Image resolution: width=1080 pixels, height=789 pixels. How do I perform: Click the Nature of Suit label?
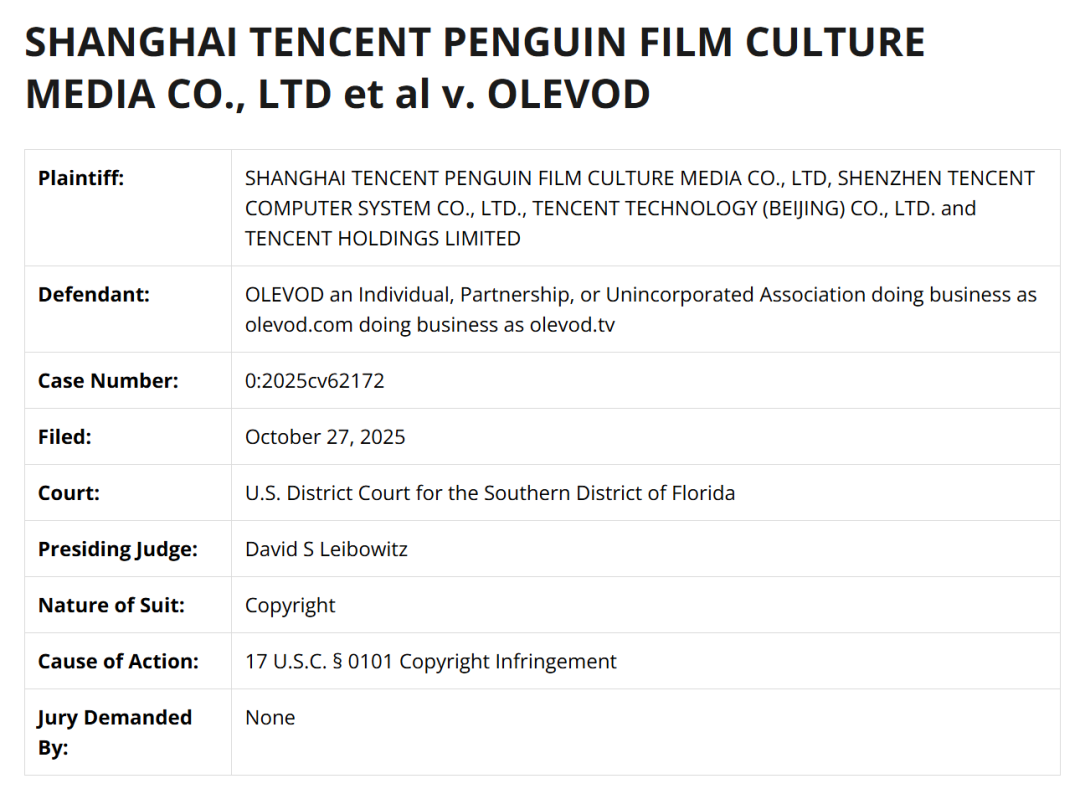(111, 605)
